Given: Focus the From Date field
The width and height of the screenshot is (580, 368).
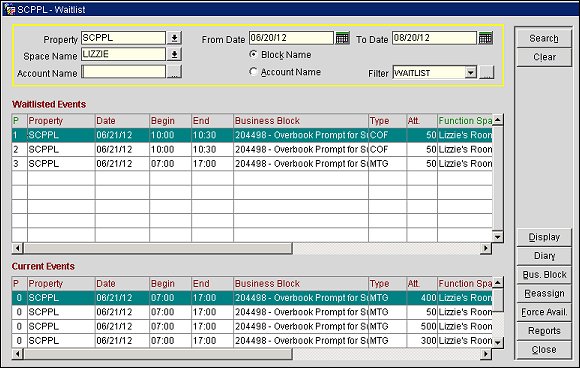Looking at the screenshot, I should [x=291, y=38].
